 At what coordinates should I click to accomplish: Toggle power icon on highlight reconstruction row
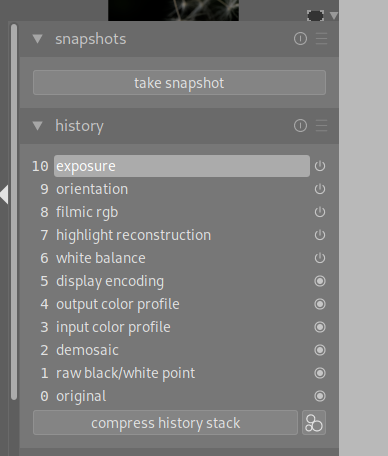tap(320, 235)
